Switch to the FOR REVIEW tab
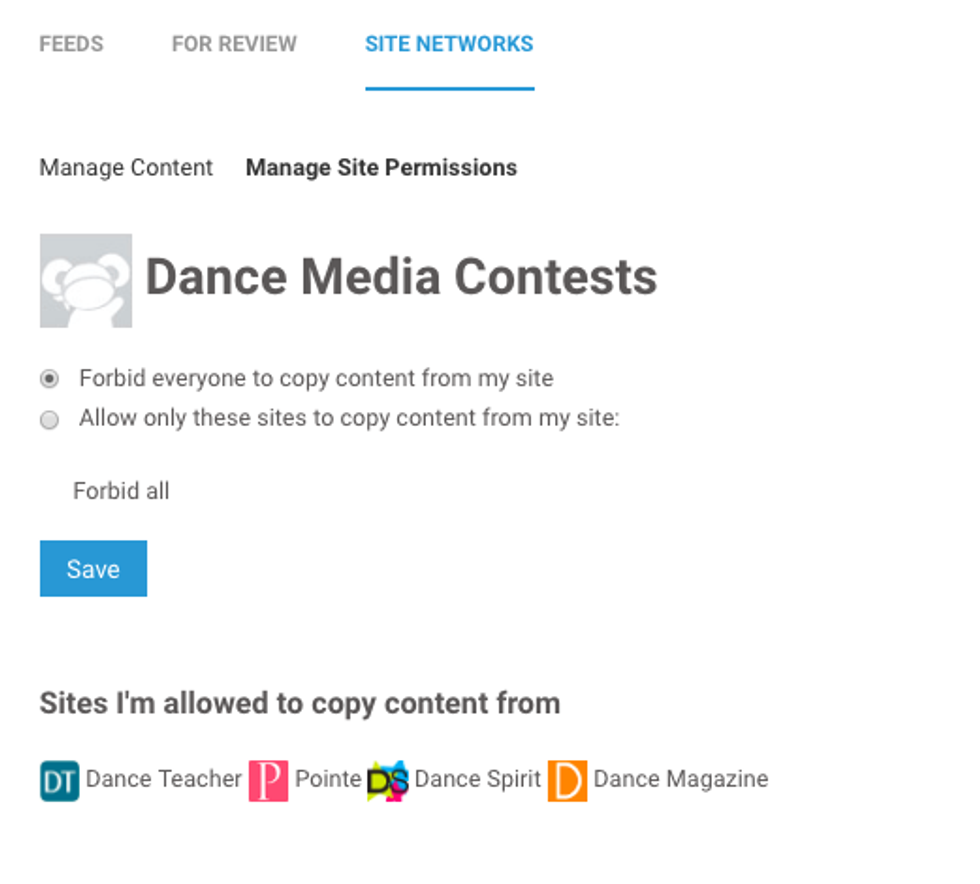Viewport: 980px width, 884px height. pos(234,44)
